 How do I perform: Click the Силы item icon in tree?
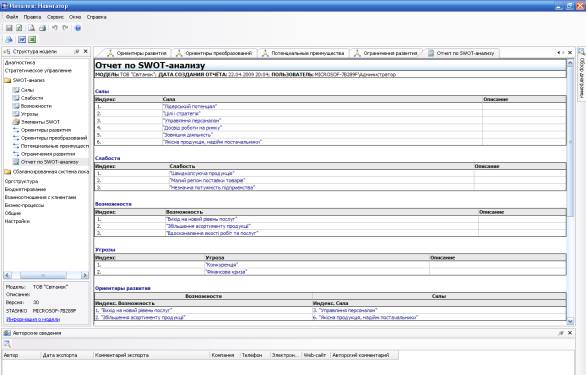(16, 90)
